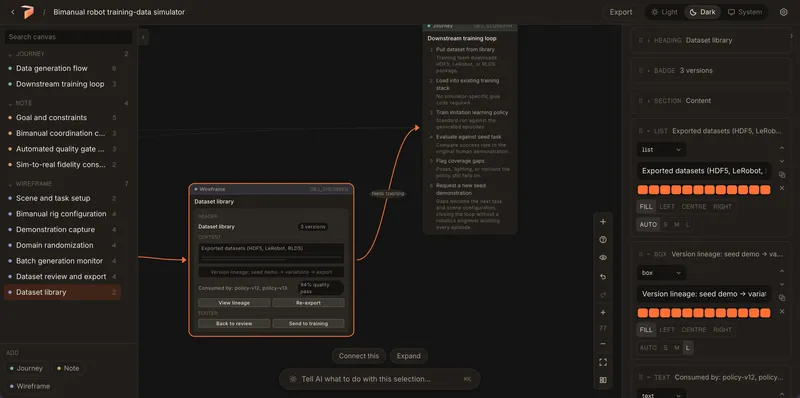Screen dimensions: 800x398
Task: Click the first orange width segment in LIST block
Action: (x=642, y=190)
